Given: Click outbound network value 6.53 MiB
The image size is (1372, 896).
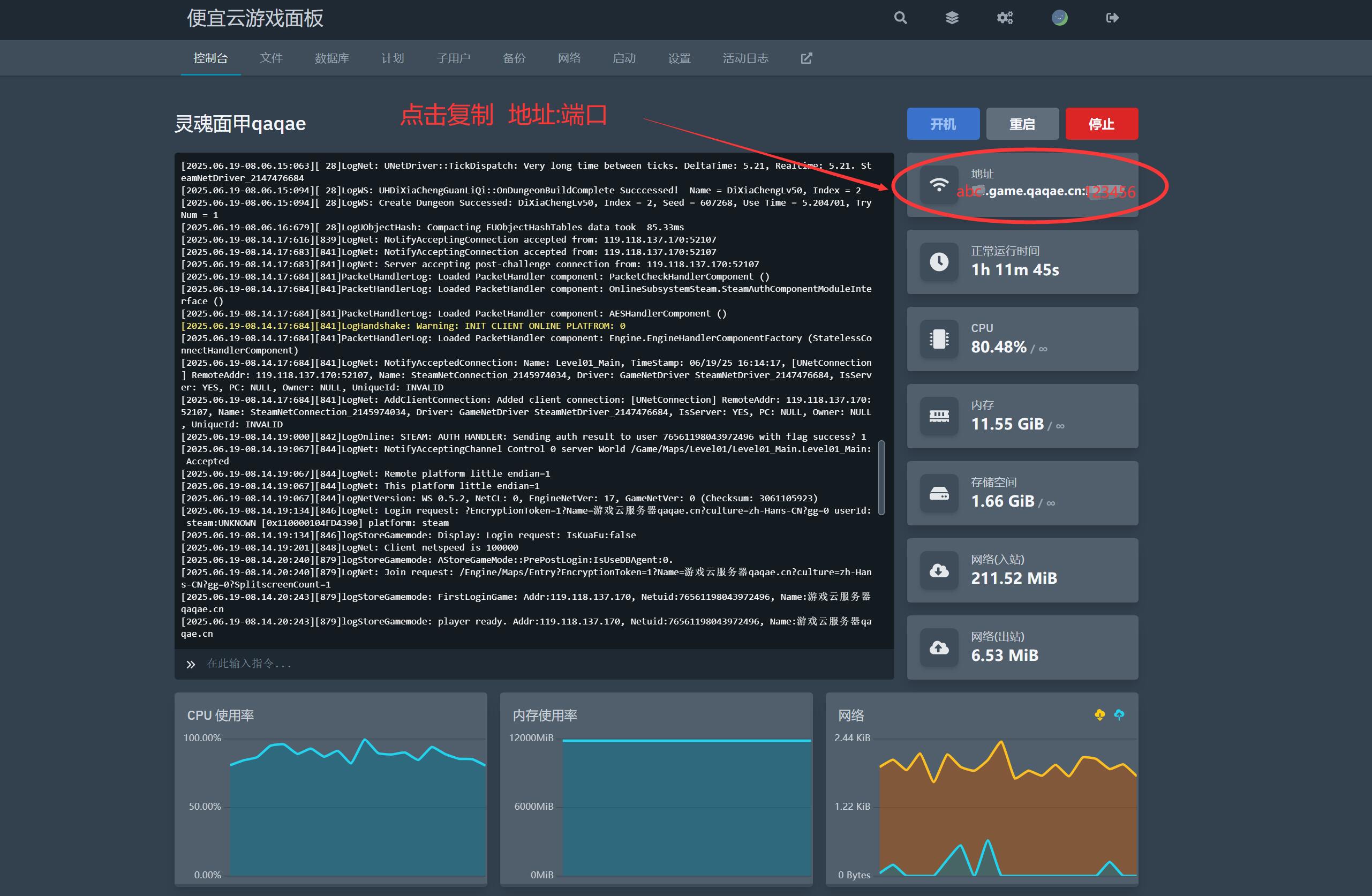Looking at the screenshot, I should pos(1004,656).
